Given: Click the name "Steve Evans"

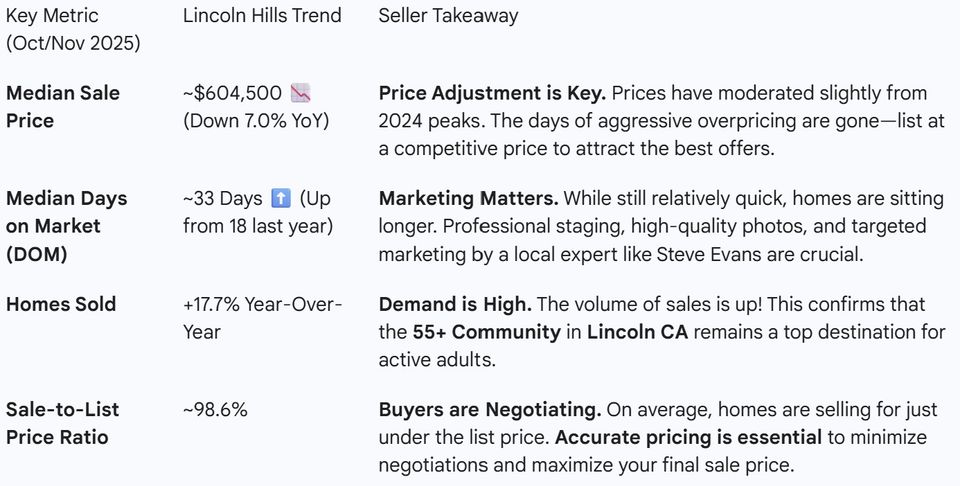Looking at the screenshot, I should pos(708,254).
